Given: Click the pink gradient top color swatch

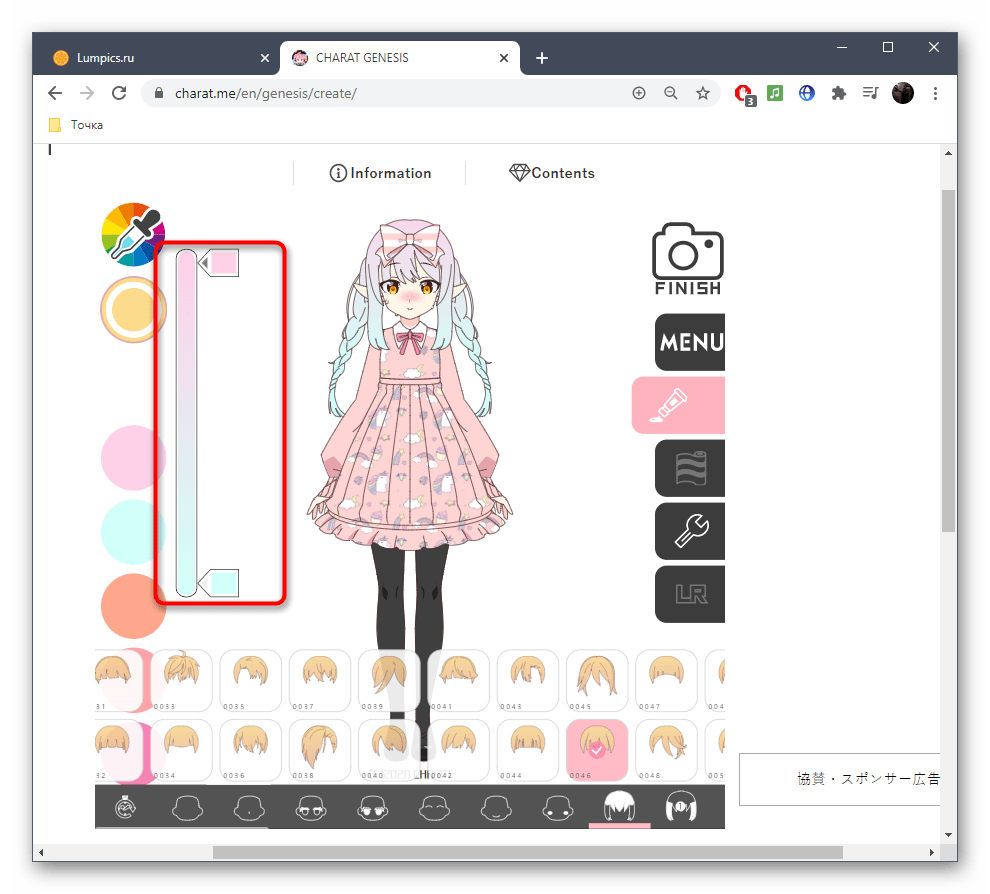Looking at the screenshot, I should pyautogui.click(x=223, y=263).
